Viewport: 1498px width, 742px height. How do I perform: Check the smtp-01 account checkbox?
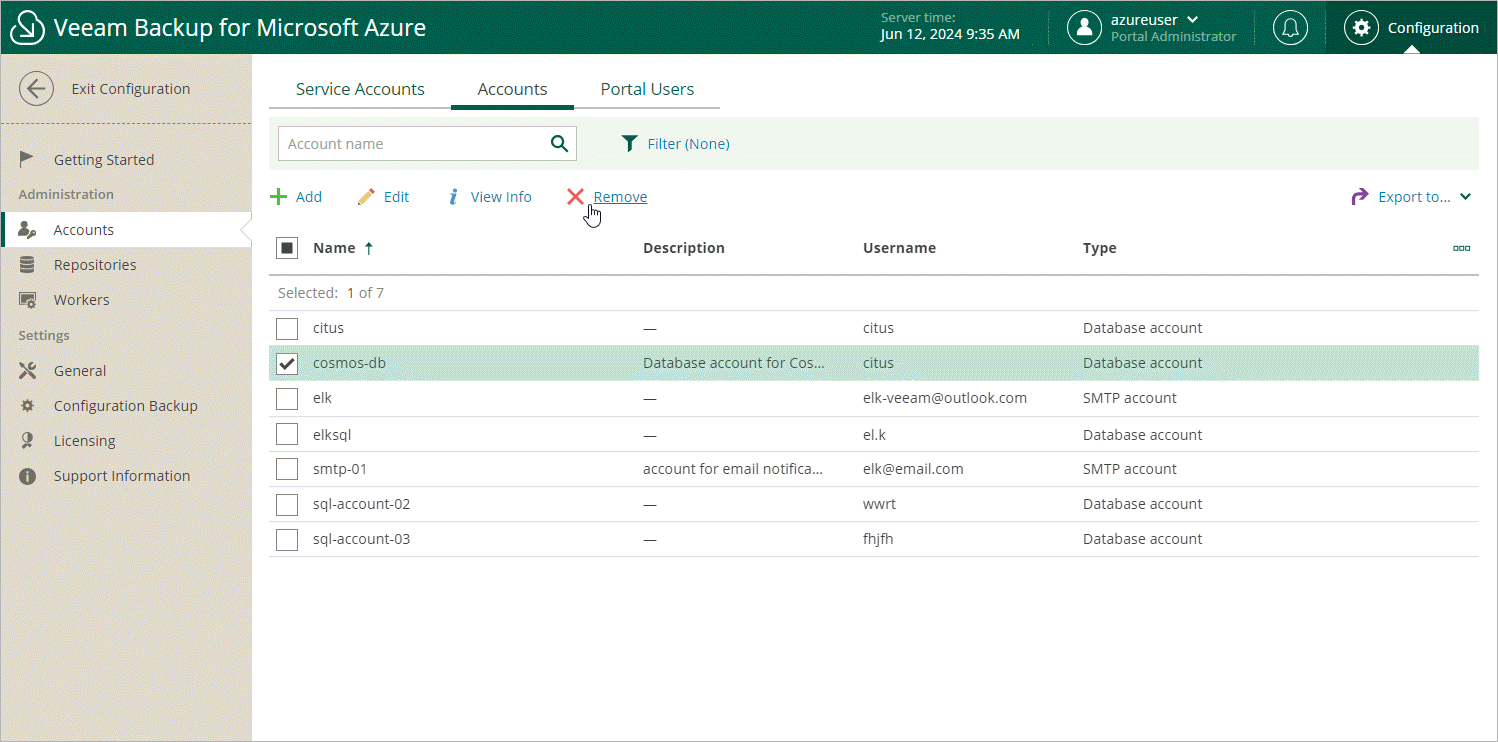coord(287,469)
